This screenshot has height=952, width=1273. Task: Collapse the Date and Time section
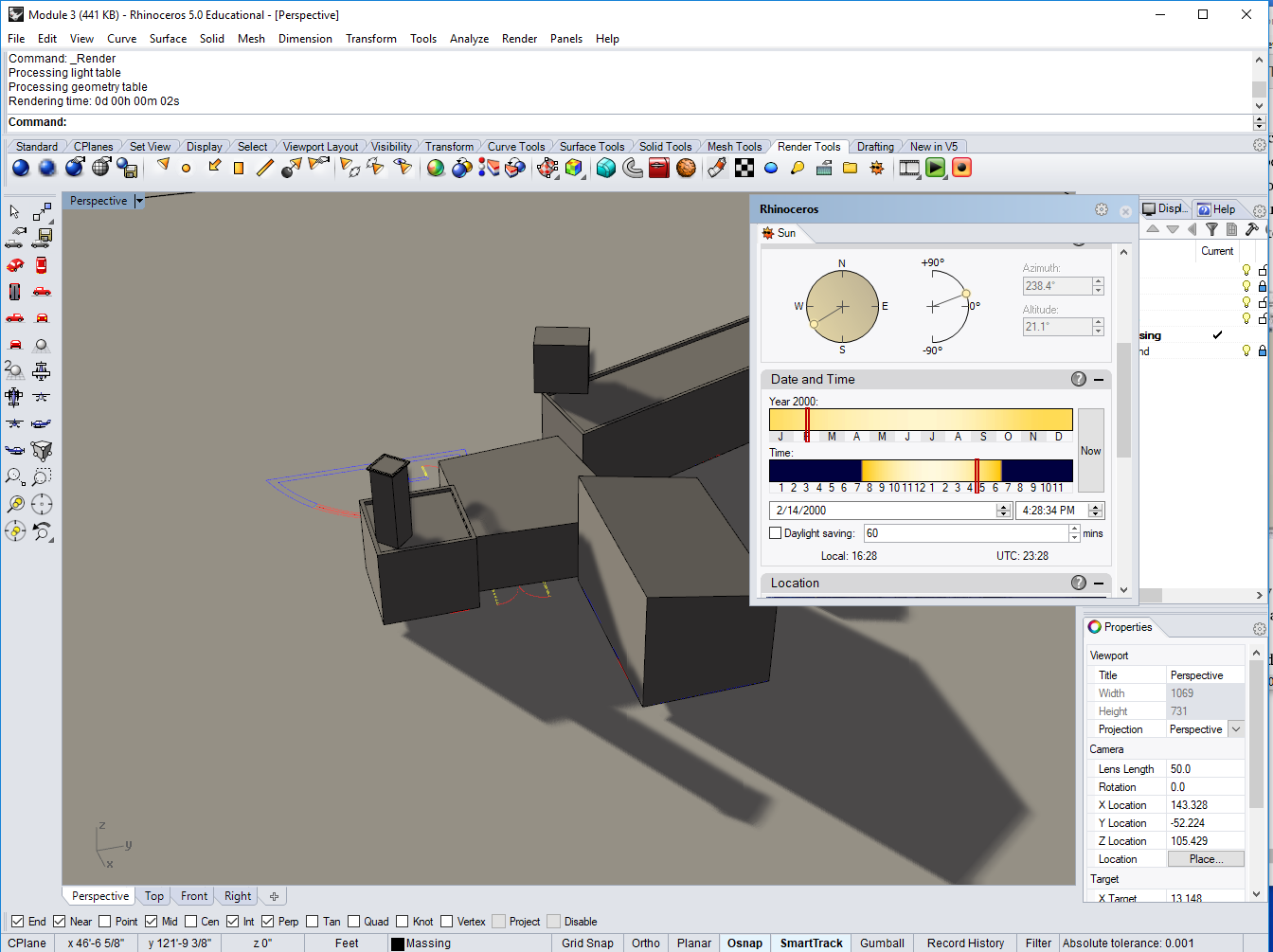coord(1099,379)
